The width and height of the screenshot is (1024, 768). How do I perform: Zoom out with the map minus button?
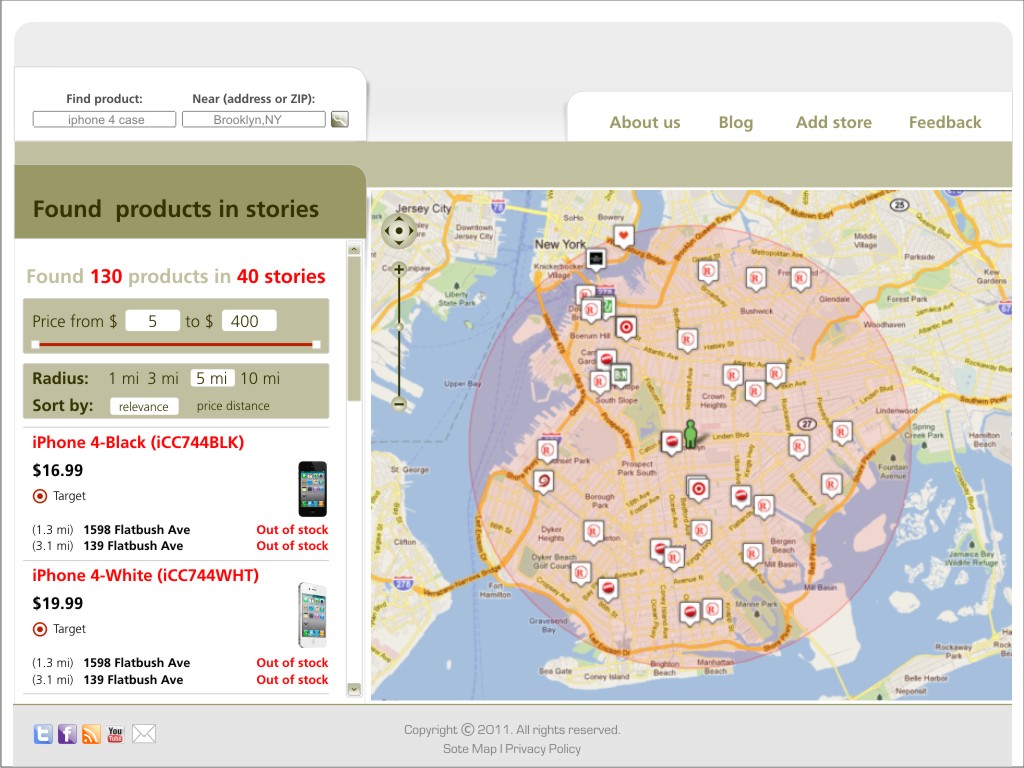pyautogui.click(x=399, y=404)
